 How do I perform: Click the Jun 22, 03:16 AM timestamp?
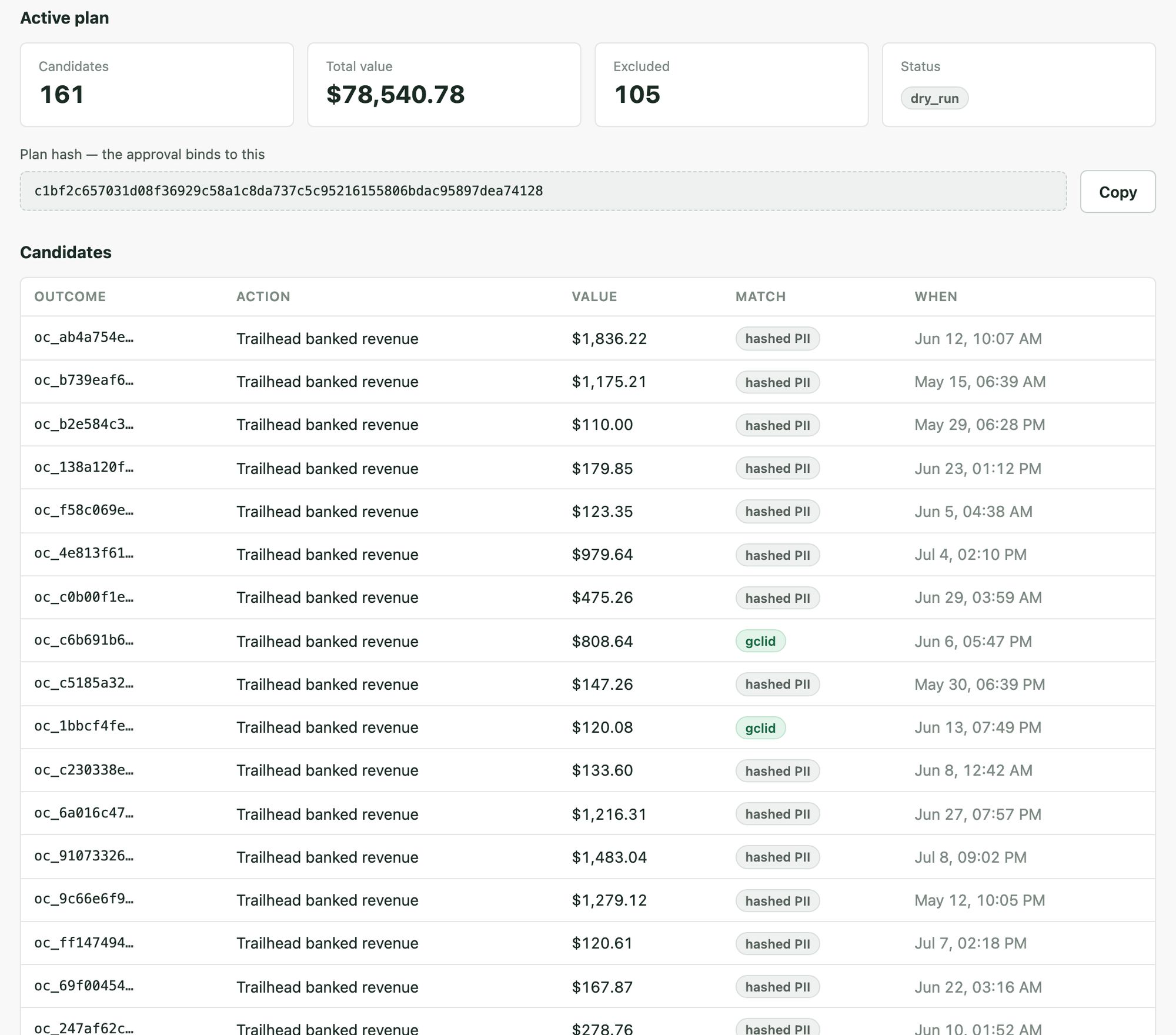(x=978, y=987)
